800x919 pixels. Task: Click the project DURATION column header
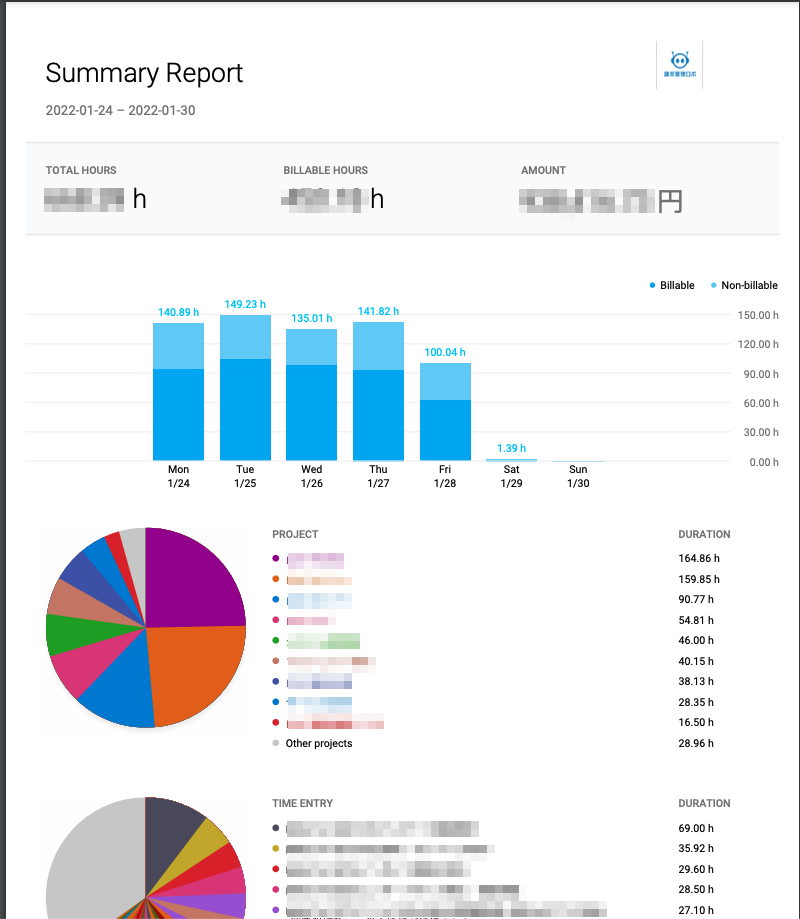tap(704, 535)
